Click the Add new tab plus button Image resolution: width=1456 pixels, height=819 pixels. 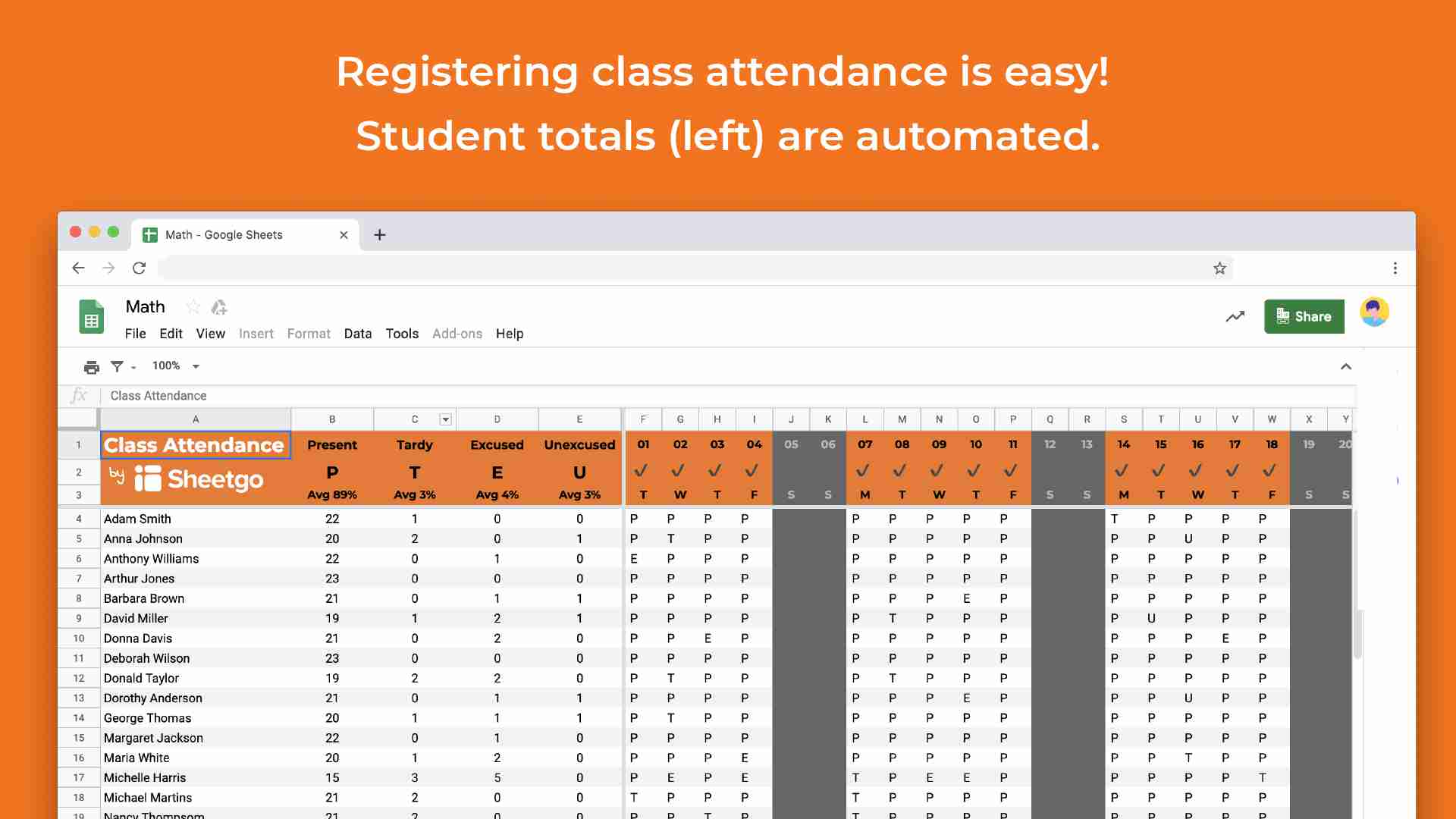[x=380, y=234]
